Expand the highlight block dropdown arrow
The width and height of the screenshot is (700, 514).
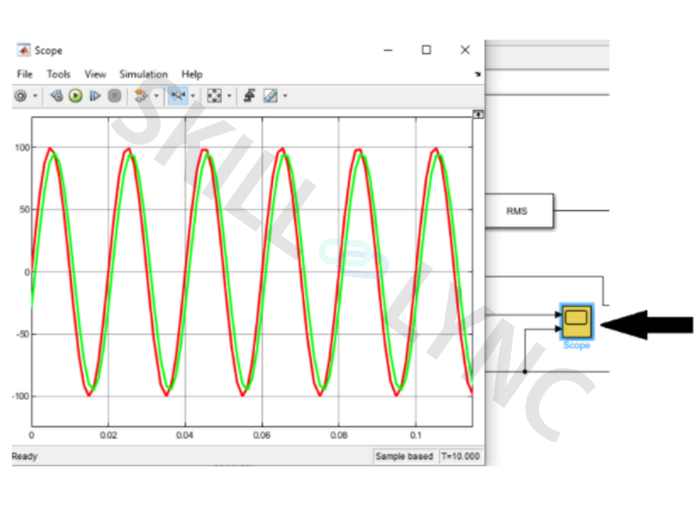pyautogui.click(x=156, y=96)
